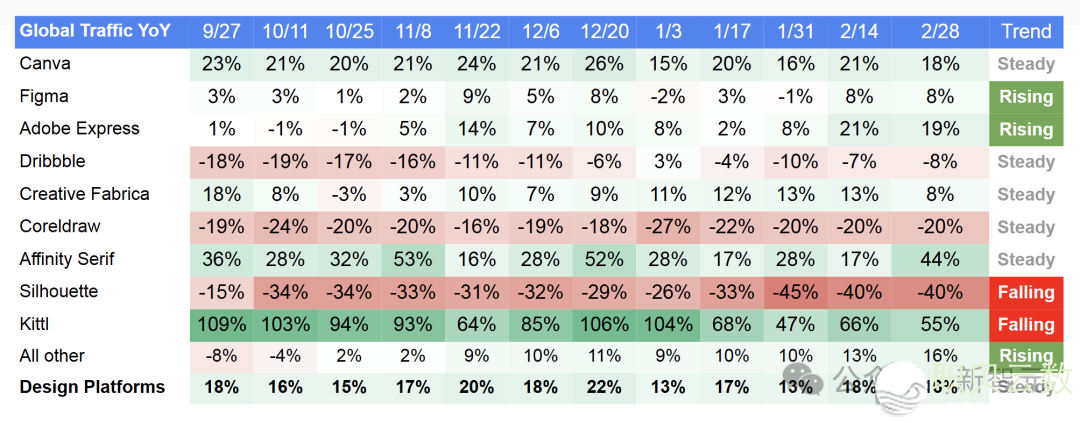The image size is (1080, 423).
Task: Click the 12/20 date column header
Action: tap(604, 31)
